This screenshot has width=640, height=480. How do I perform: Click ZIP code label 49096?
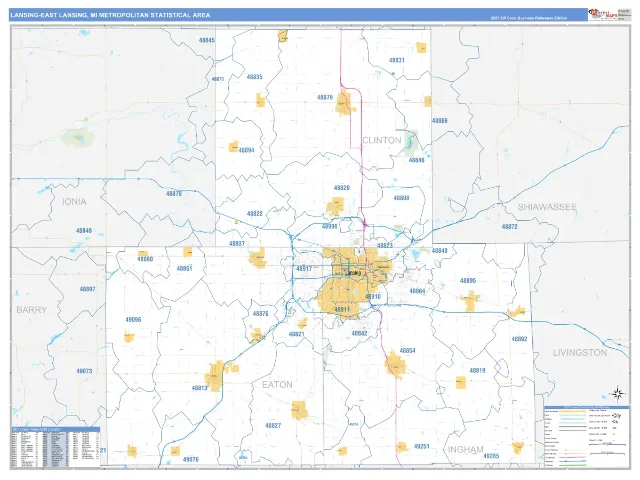tap(133, 320)
